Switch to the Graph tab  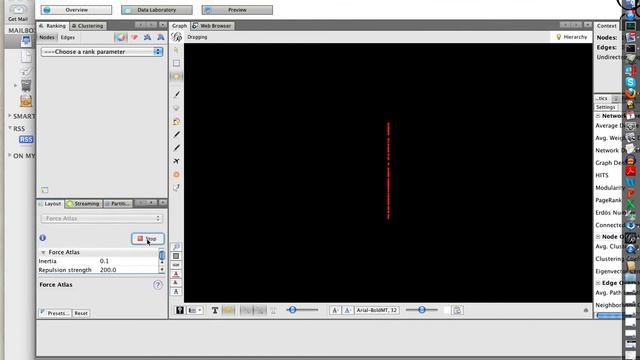click(x=179, y=26)
